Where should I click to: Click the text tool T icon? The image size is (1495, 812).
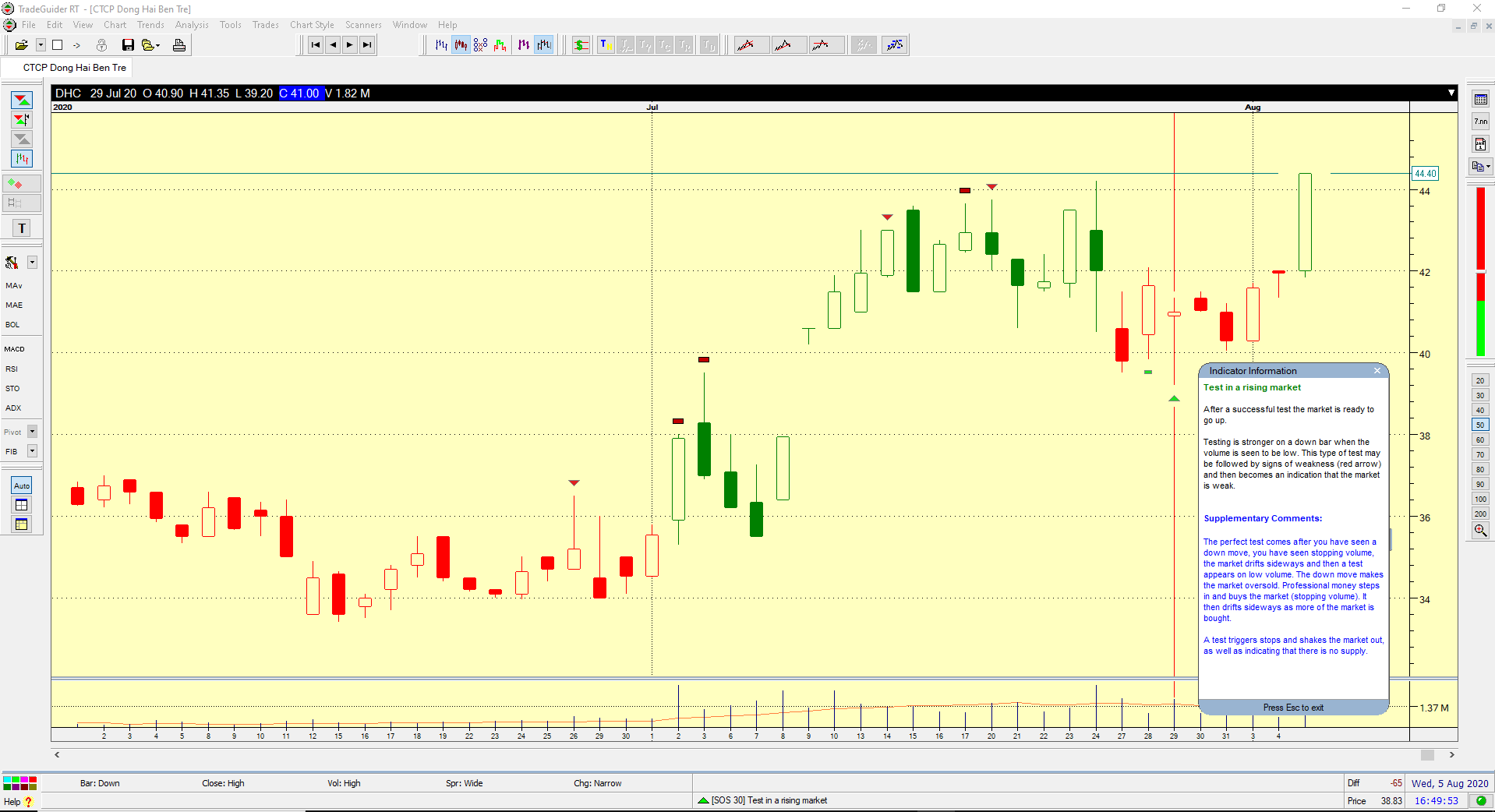click(x=22, y=228)
